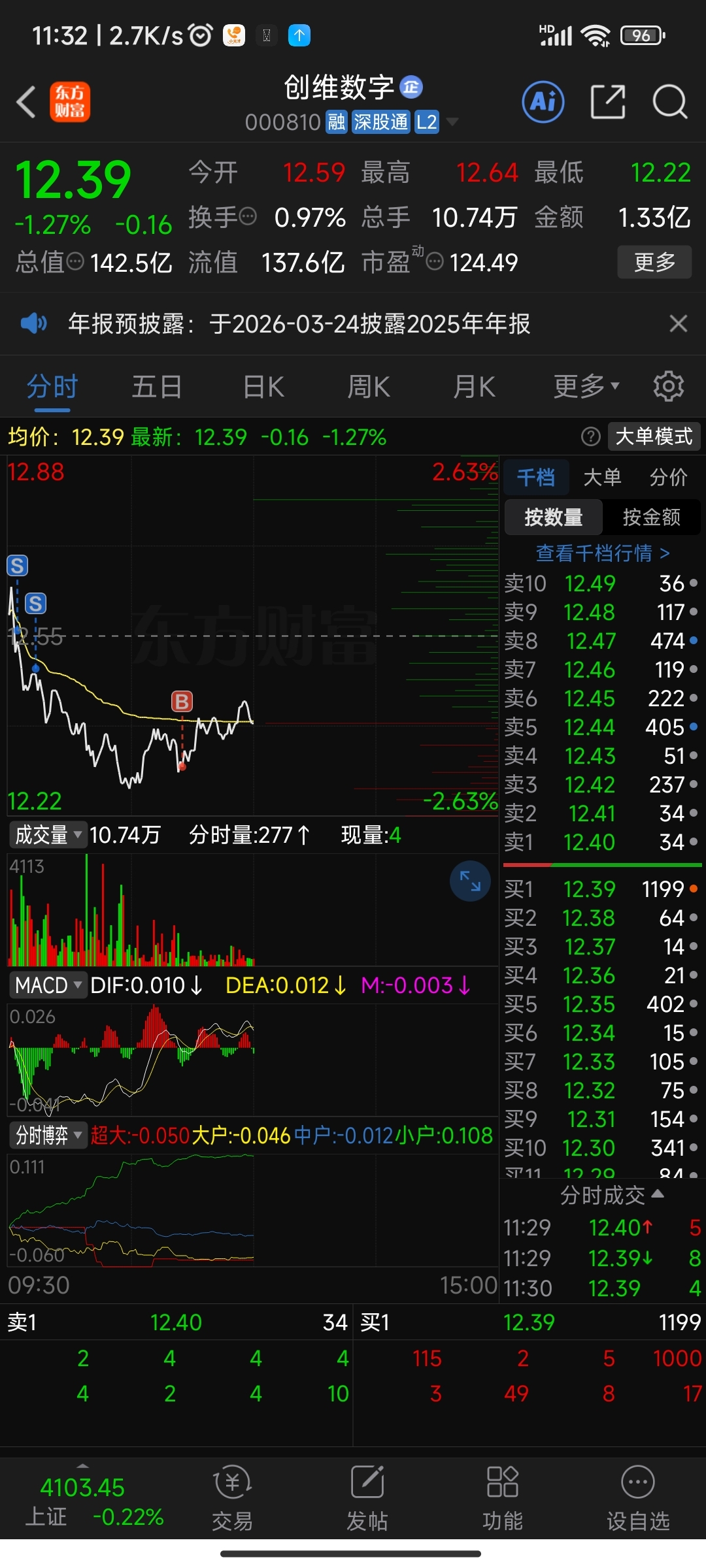
Task: Toggle 大单模式 mode
Action: click(654, 436)
